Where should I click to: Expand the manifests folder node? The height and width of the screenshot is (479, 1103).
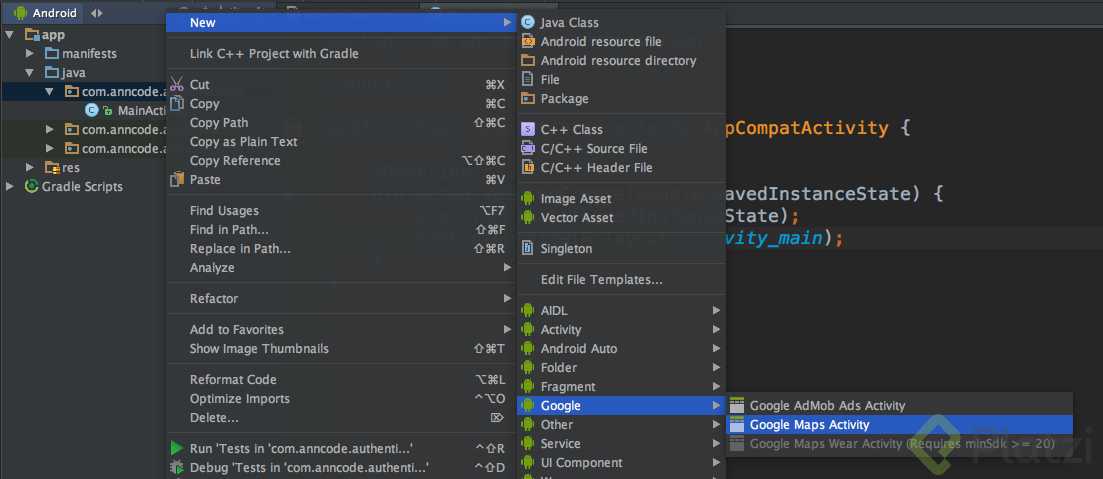(x=30, y=53)
